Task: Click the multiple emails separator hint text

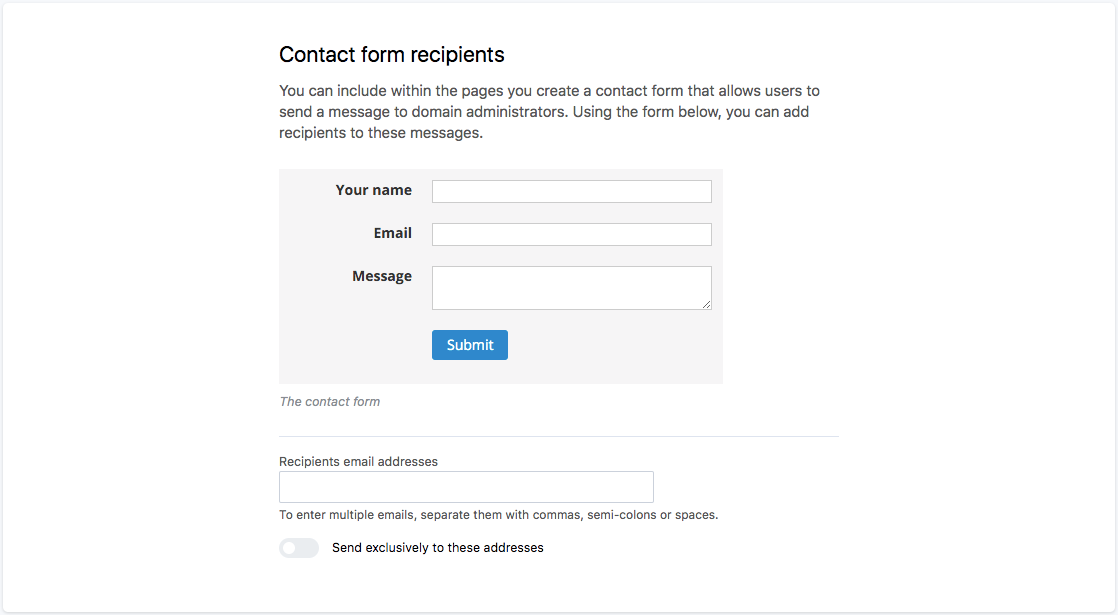Action: pos(498,516)
